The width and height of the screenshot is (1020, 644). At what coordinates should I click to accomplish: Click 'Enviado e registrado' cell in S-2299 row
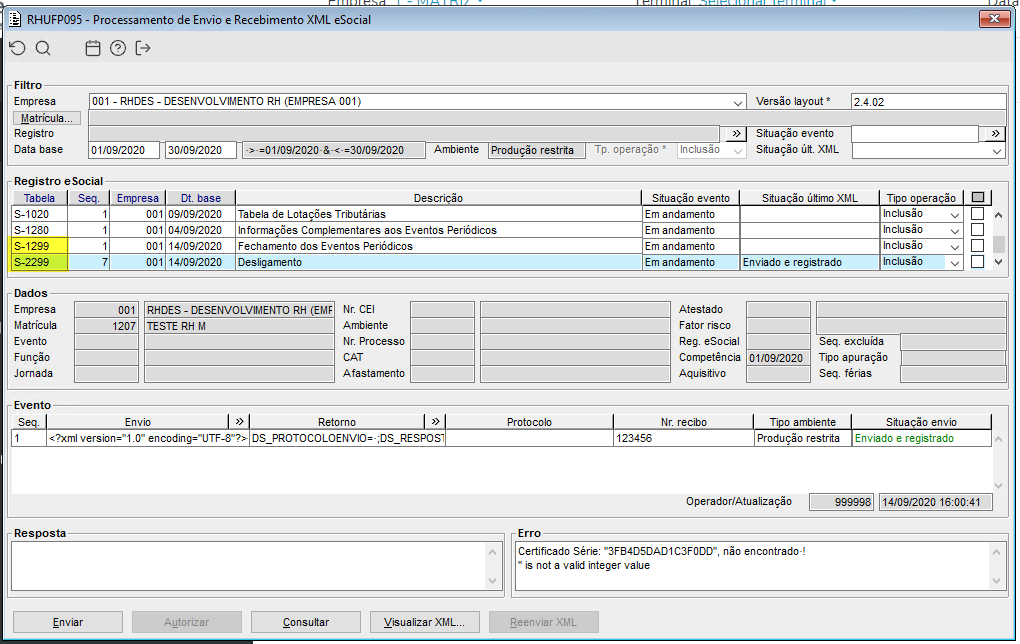(x=810, y=262)
